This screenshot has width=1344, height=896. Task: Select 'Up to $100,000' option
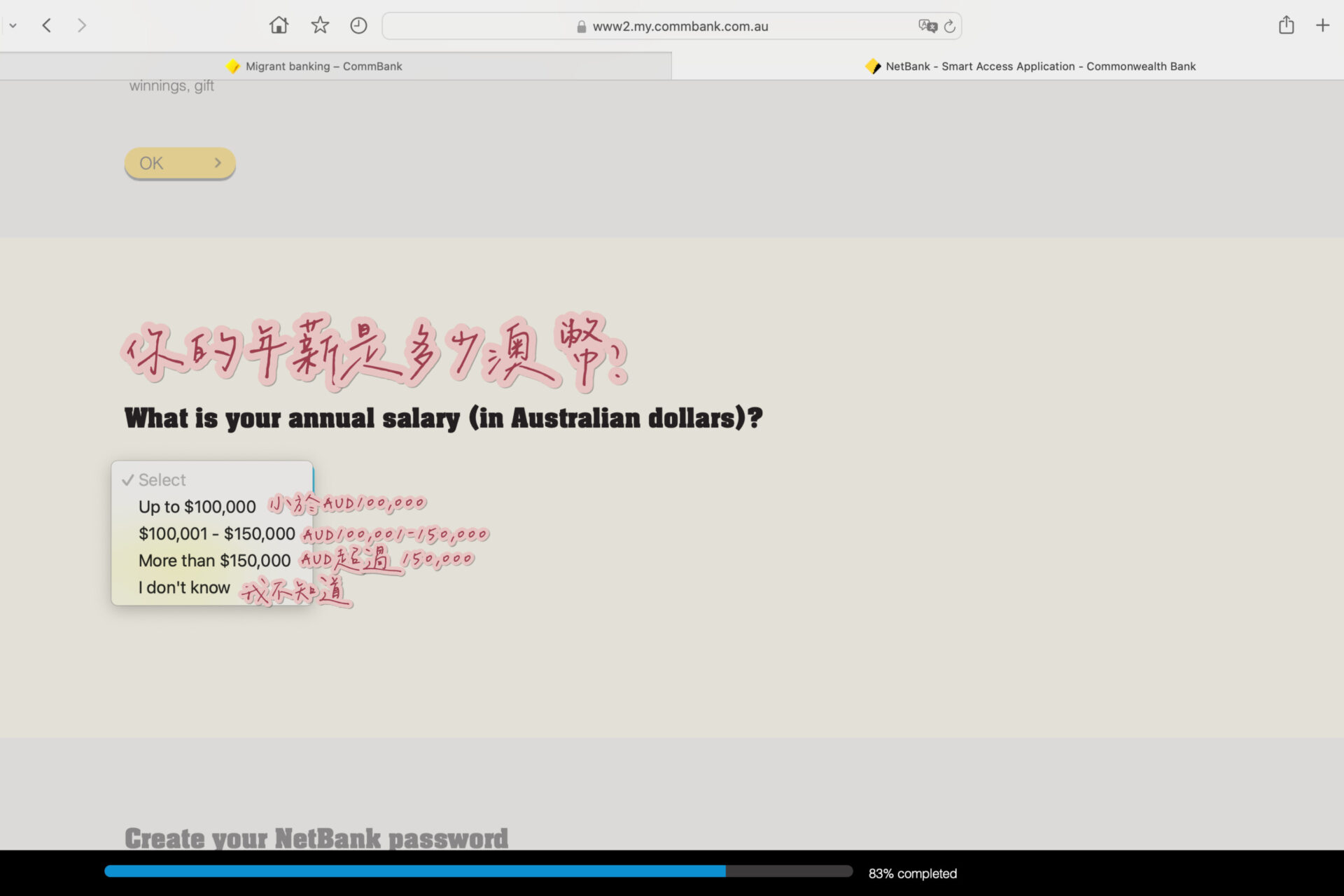click(197, 507)
